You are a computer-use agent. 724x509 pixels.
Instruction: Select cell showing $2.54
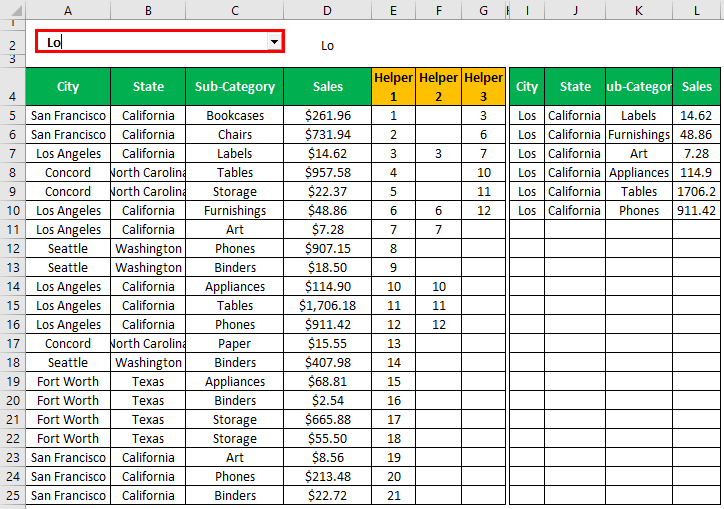point(327,400)
